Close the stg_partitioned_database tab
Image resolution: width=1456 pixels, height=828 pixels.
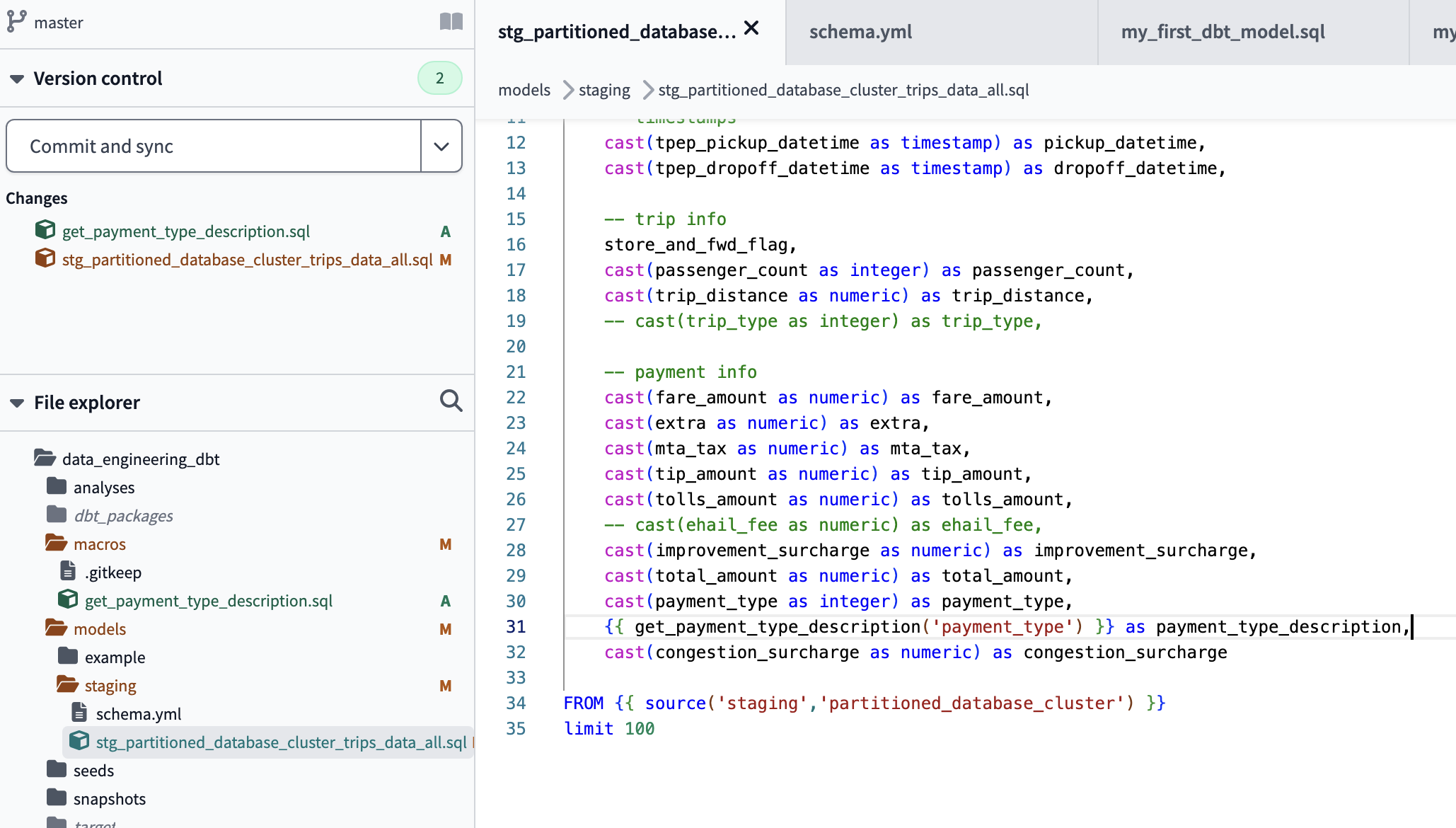751,28
